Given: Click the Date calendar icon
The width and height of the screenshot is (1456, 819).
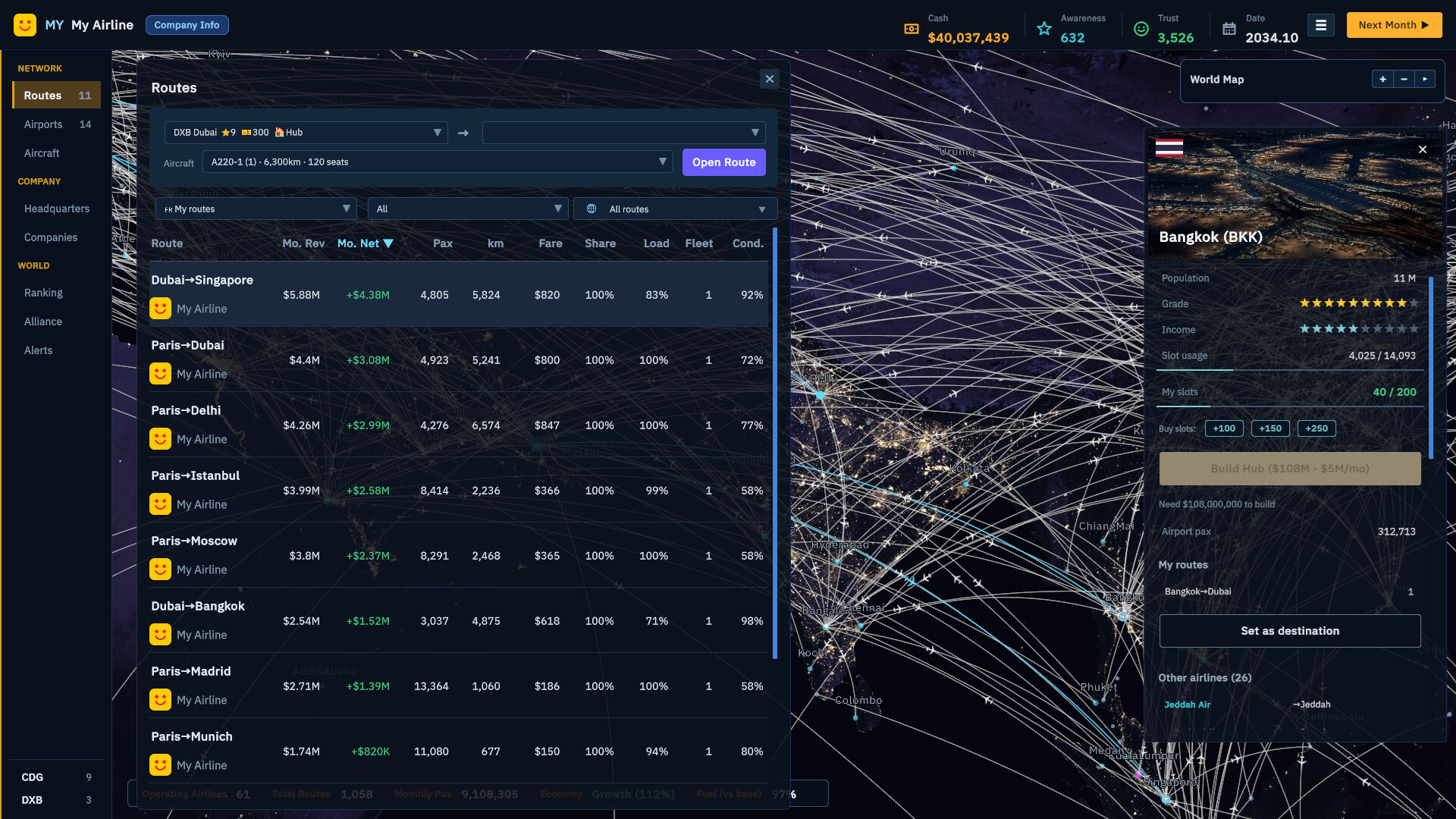Looking at the screenshot, I should 1229,29.
